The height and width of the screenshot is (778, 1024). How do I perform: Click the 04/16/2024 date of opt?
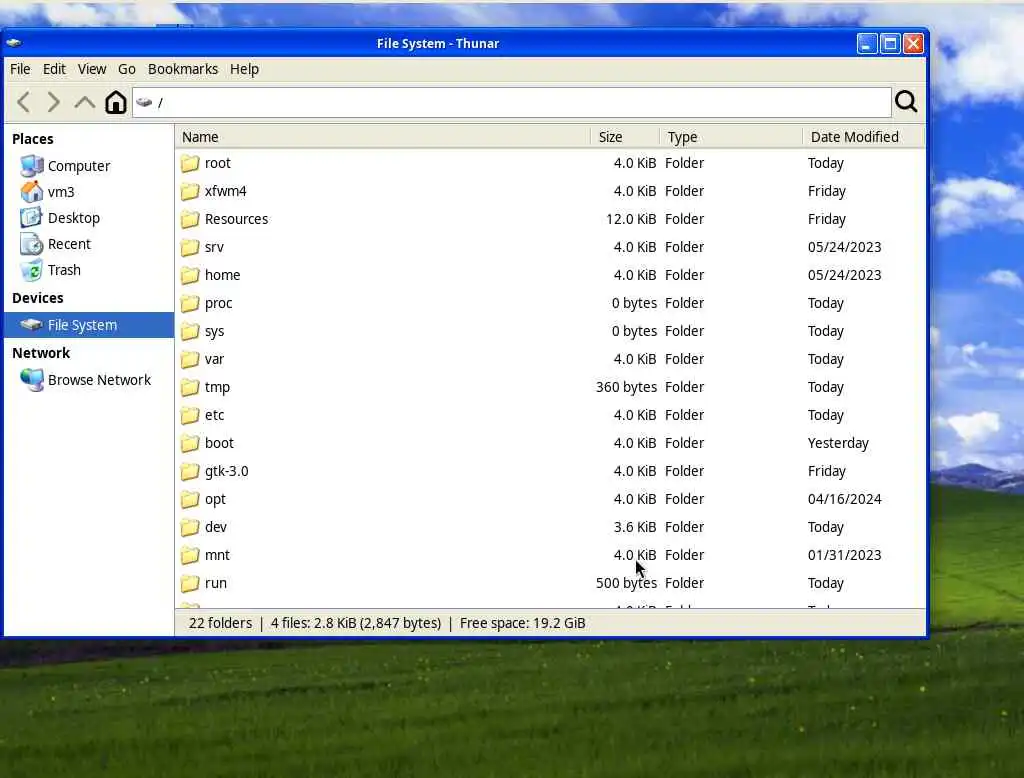(x=844, y=500)
